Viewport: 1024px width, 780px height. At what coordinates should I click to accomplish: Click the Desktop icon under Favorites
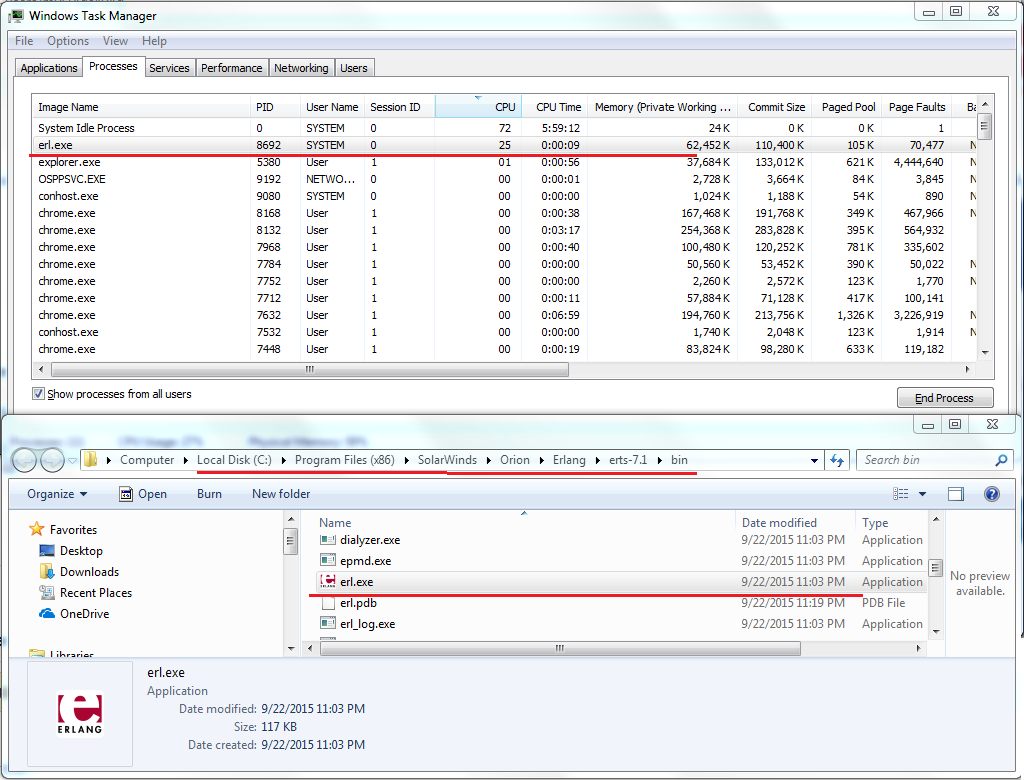click(x=46, y=550)
